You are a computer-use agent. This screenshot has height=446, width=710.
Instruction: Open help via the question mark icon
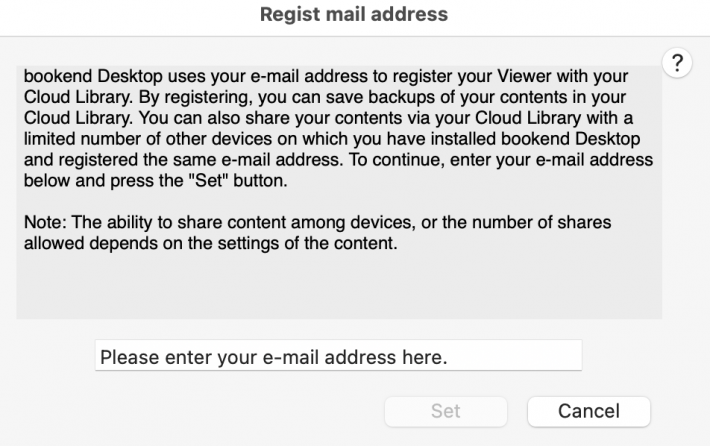[677, 63]
